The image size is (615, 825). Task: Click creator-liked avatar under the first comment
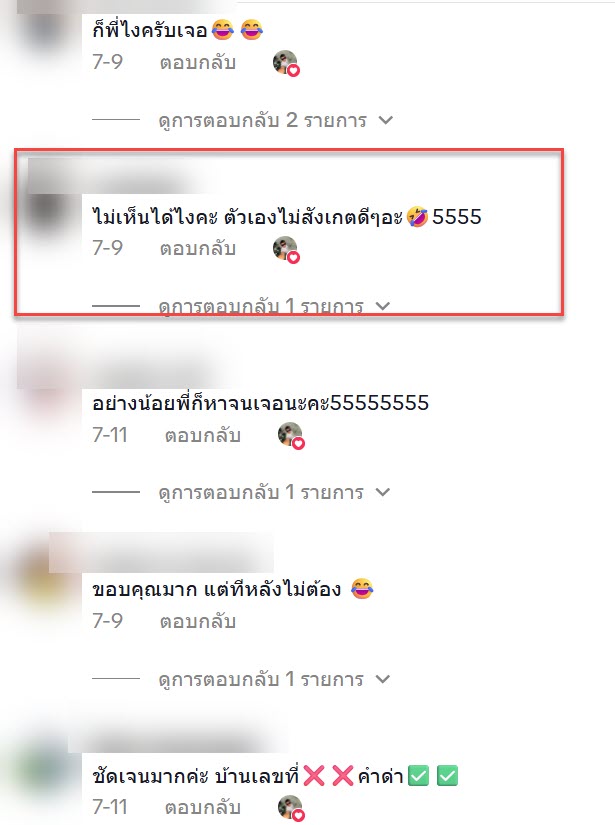286,64
